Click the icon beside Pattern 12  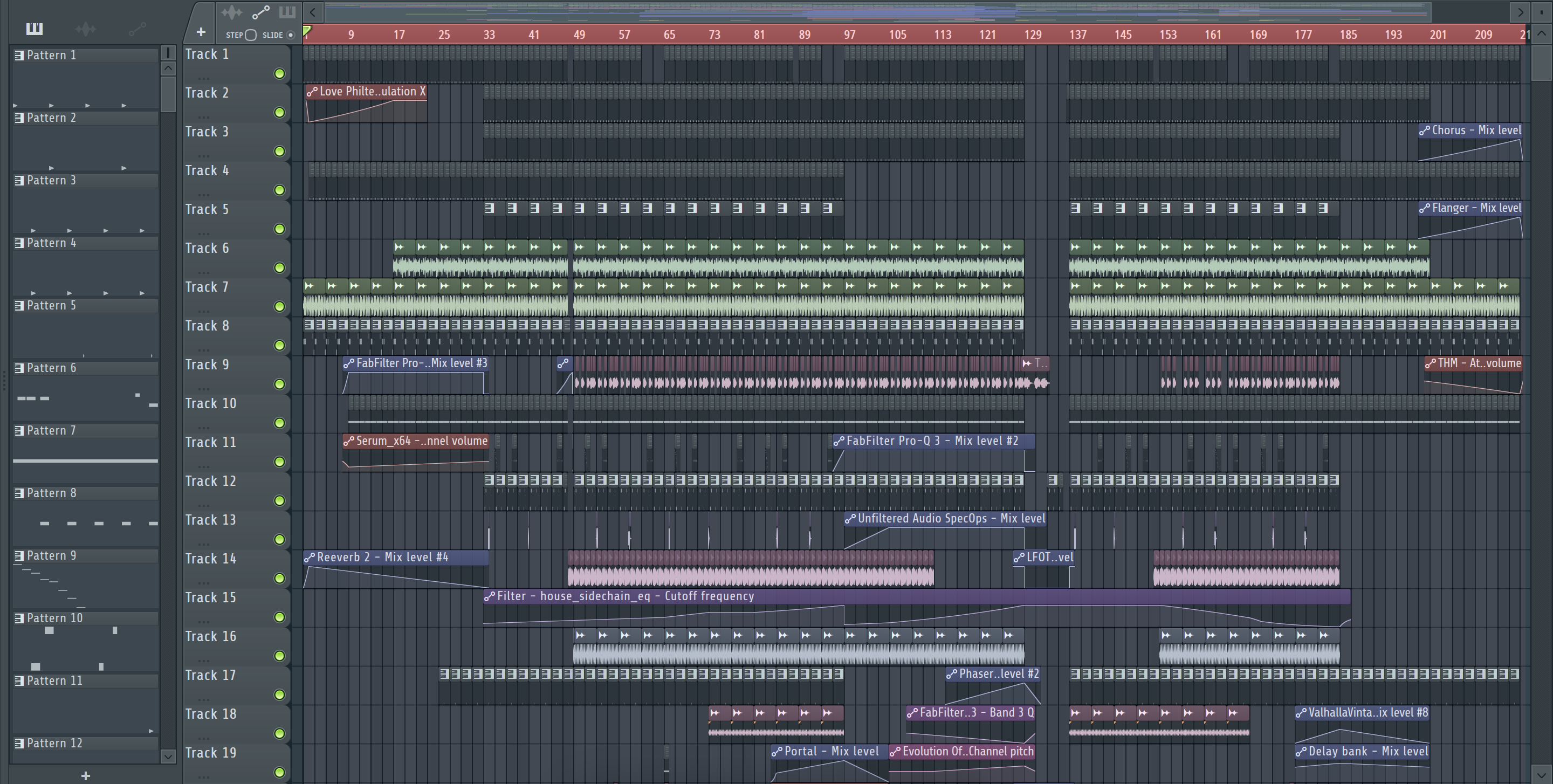tap(19, 743)
